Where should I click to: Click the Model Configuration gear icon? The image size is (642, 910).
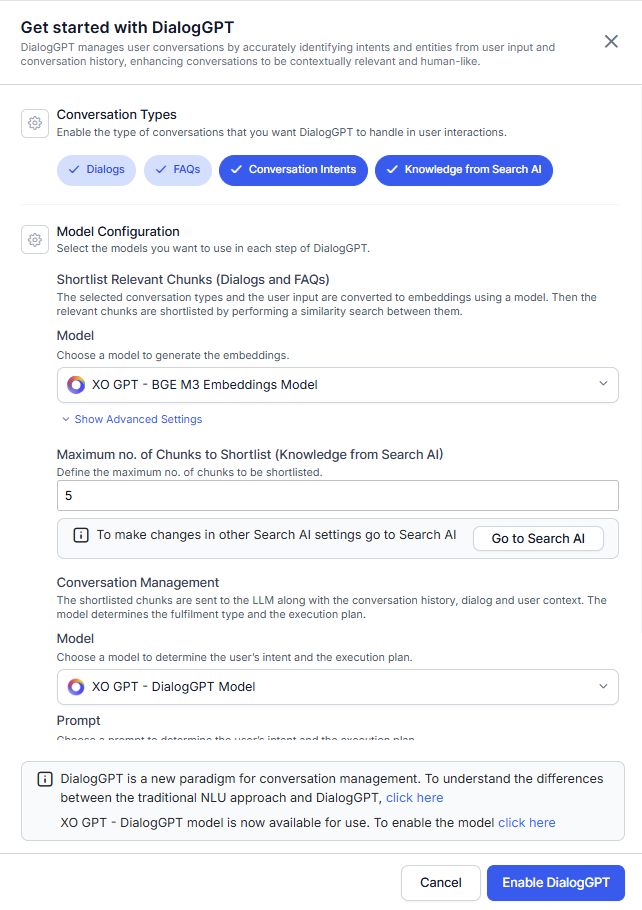point(35,240)
